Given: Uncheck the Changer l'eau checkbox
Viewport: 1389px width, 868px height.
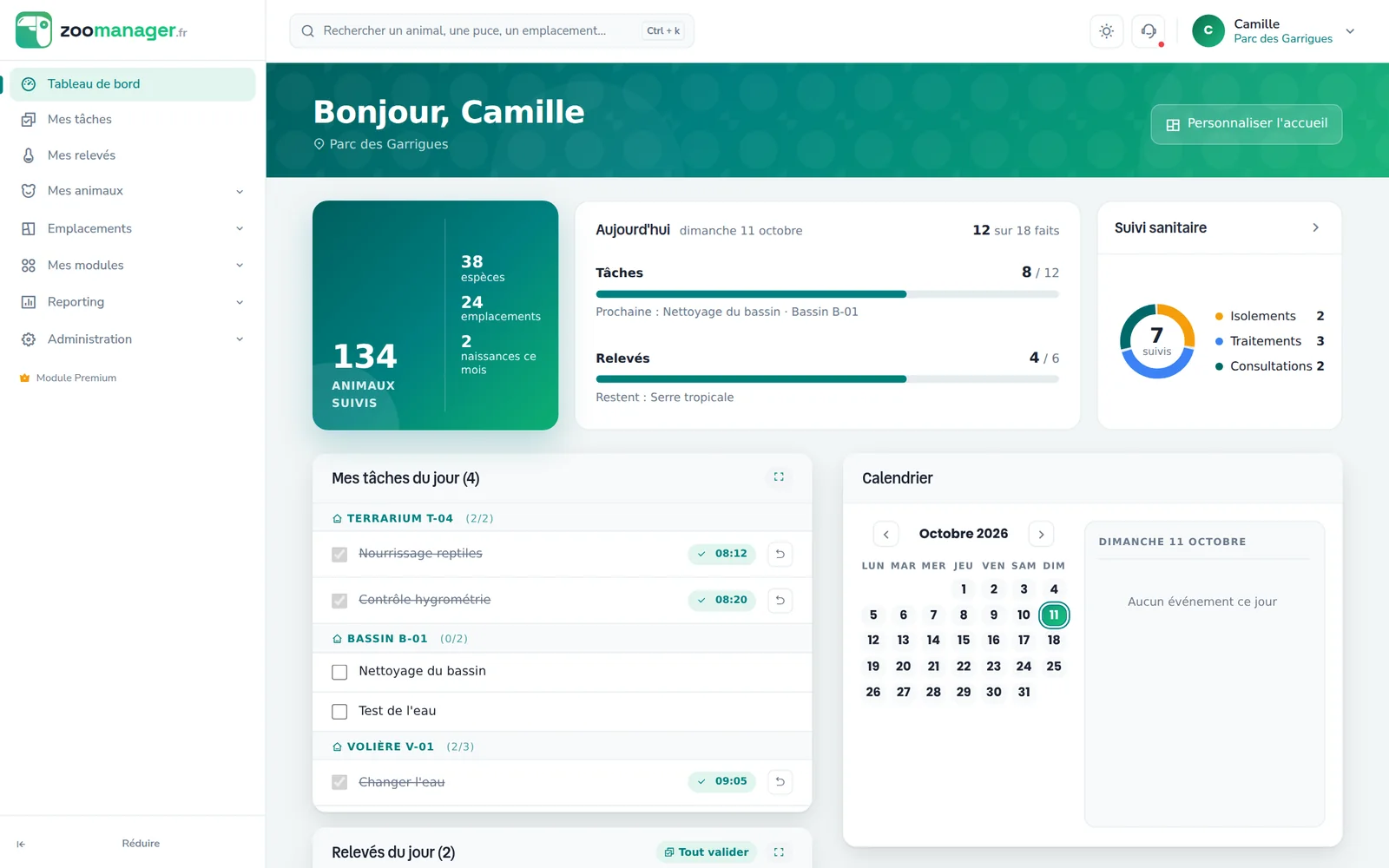Looking at the screenshot, I should click(x=339, y=782).
